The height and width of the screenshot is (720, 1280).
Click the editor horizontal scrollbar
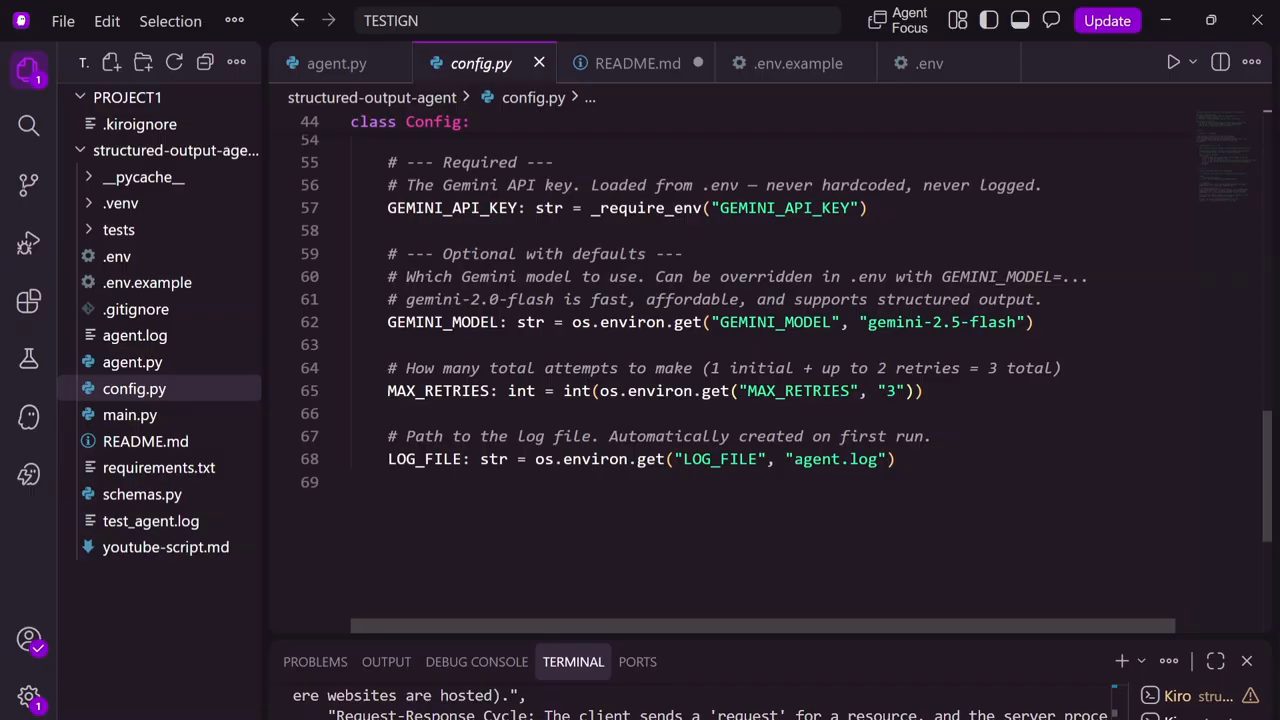pos(762,627)
